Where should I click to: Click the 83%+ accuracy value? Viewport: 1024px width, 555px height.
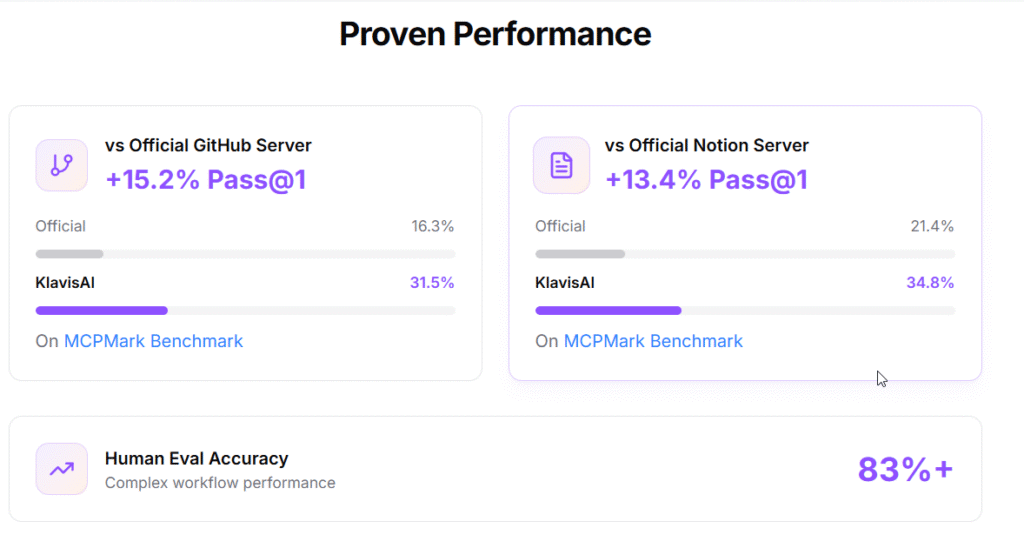(x=905, y=469)
